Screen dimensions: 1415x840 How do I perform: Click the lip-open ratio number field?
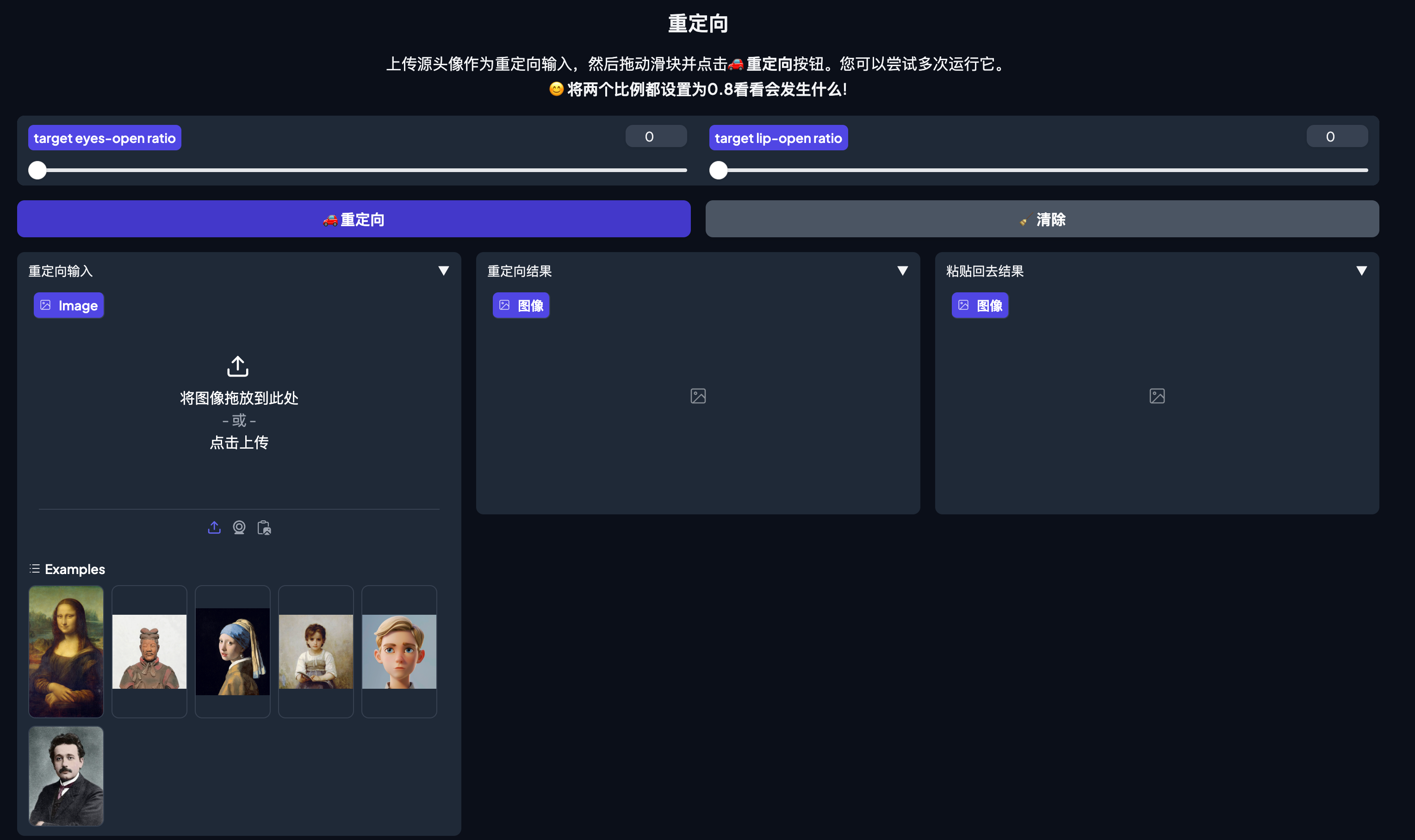click(1336, 136)
